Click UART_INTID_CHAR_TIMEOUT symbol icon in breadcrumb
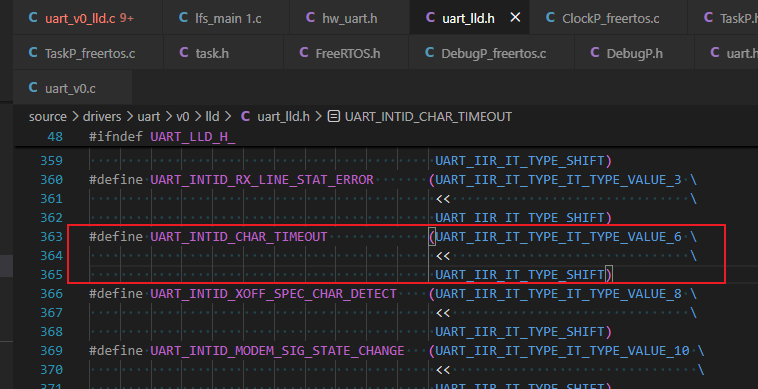 point(334,116)
